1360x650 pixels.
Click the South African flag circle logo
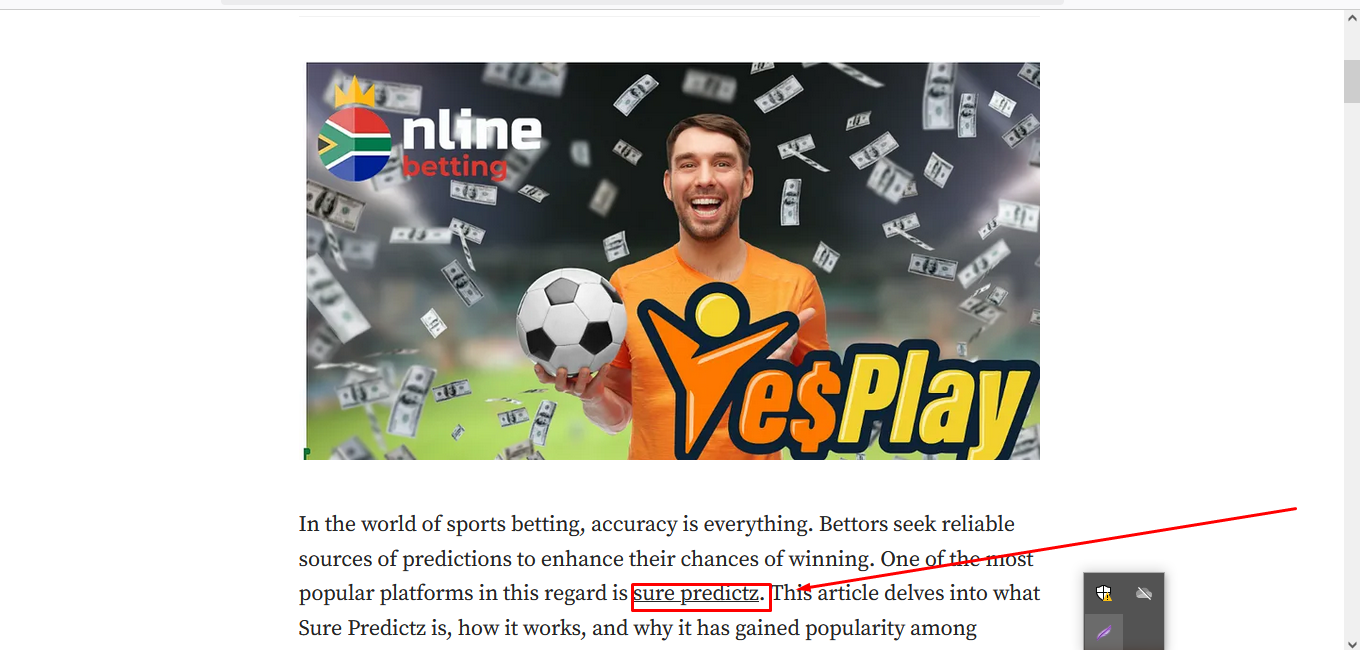354,144
